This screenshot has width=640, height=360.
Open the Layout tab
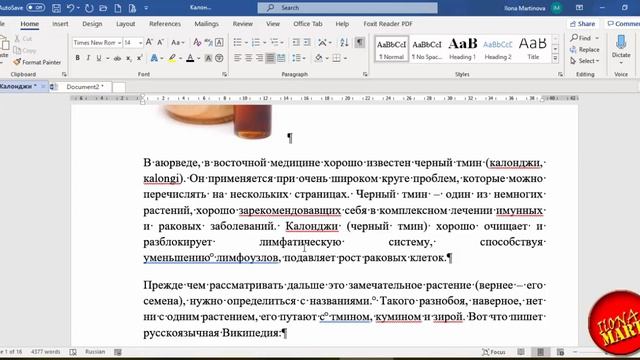click(x=126, y=24)
